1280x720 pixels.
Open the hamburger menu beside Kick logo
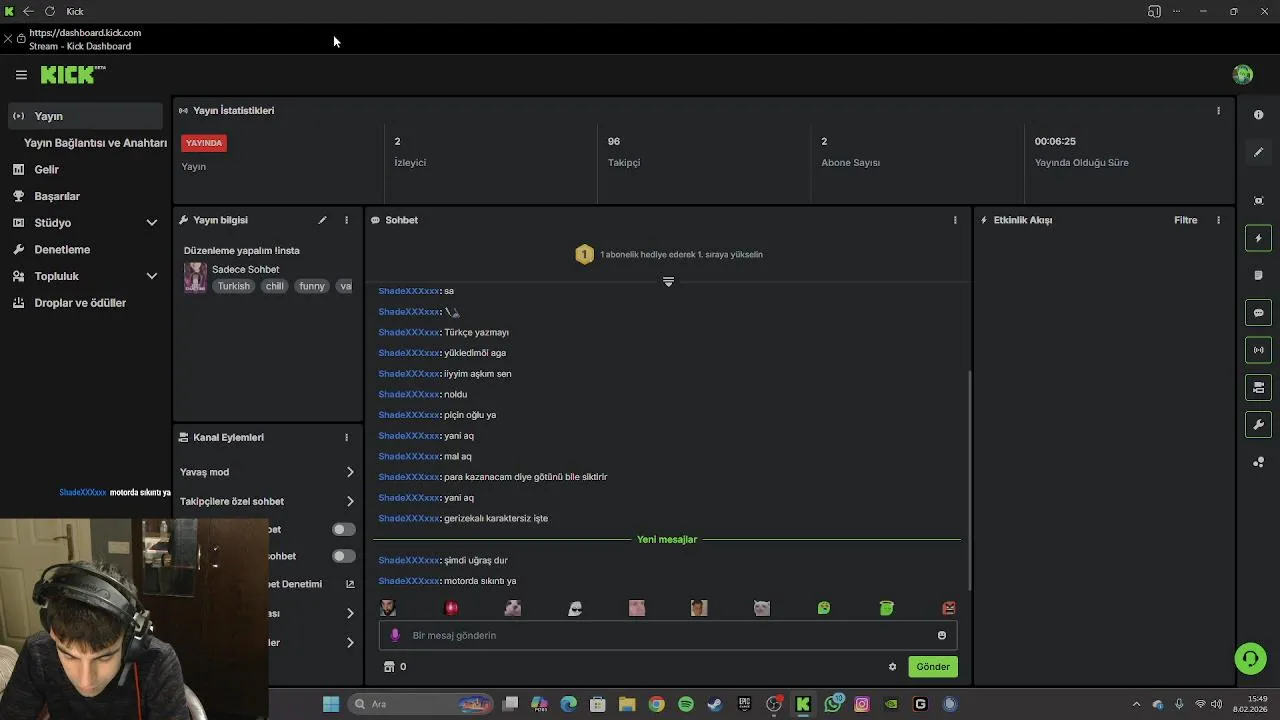click(x=21, y=75)
